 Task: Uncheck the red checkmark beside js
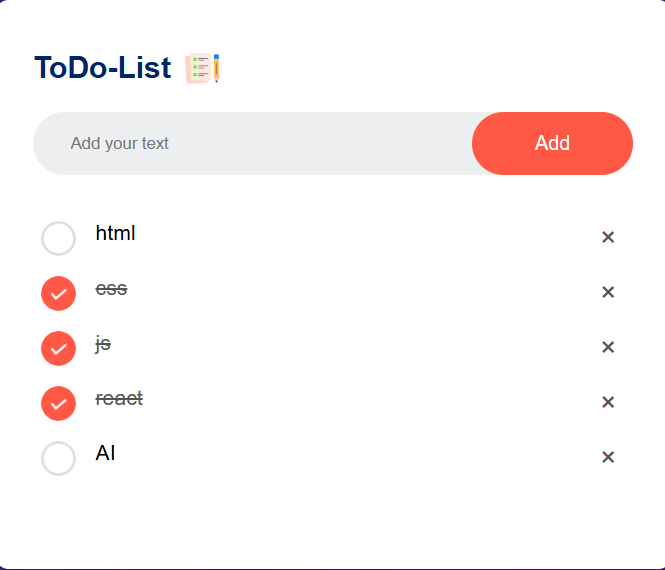tap(59, 349)
